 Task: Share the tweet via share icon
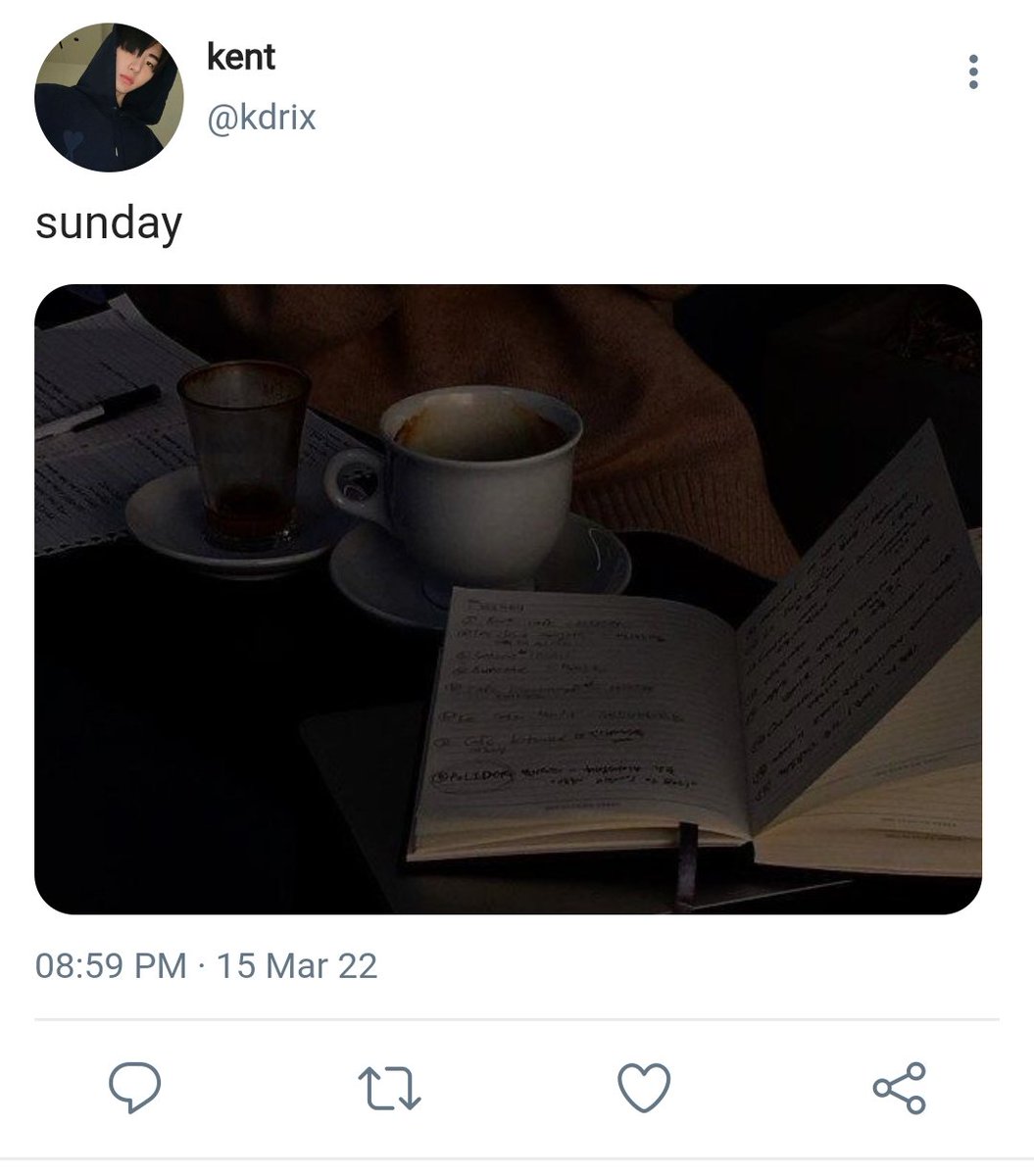coord(899,1087)
